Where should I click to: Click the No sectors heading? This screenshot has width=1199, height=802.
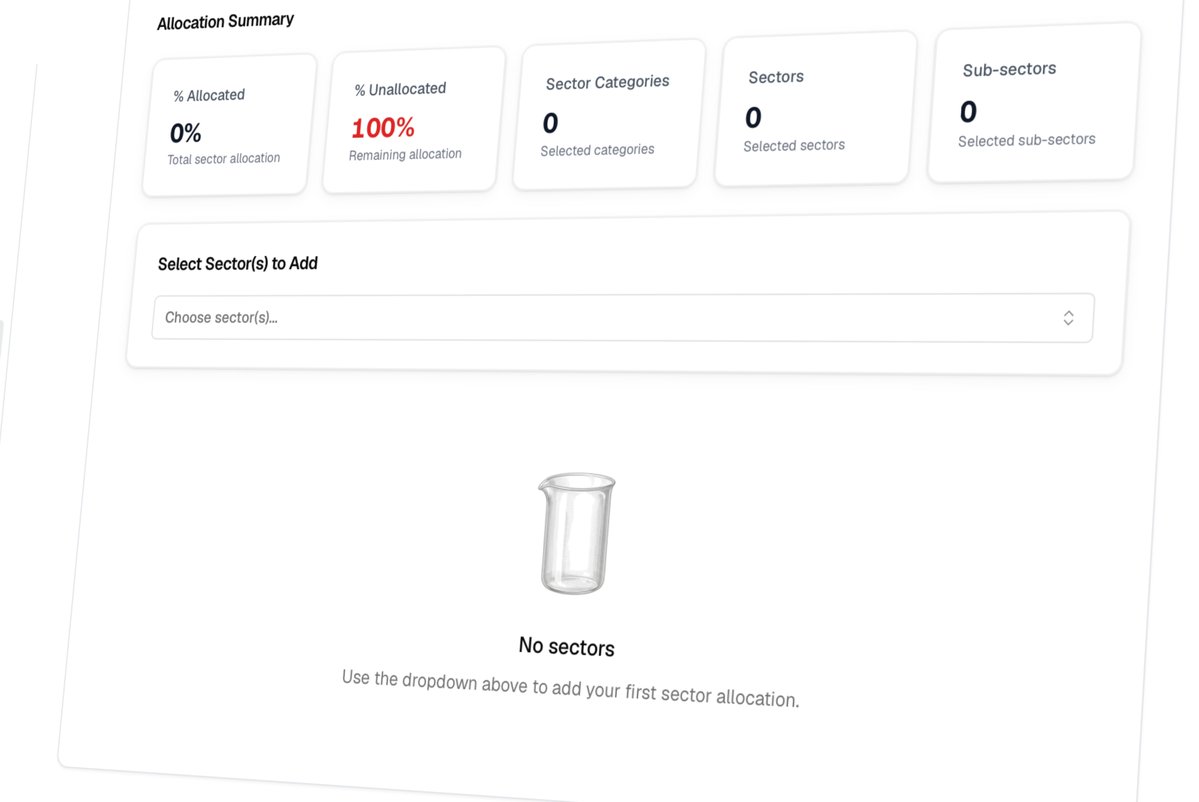[x=567, y=647]
